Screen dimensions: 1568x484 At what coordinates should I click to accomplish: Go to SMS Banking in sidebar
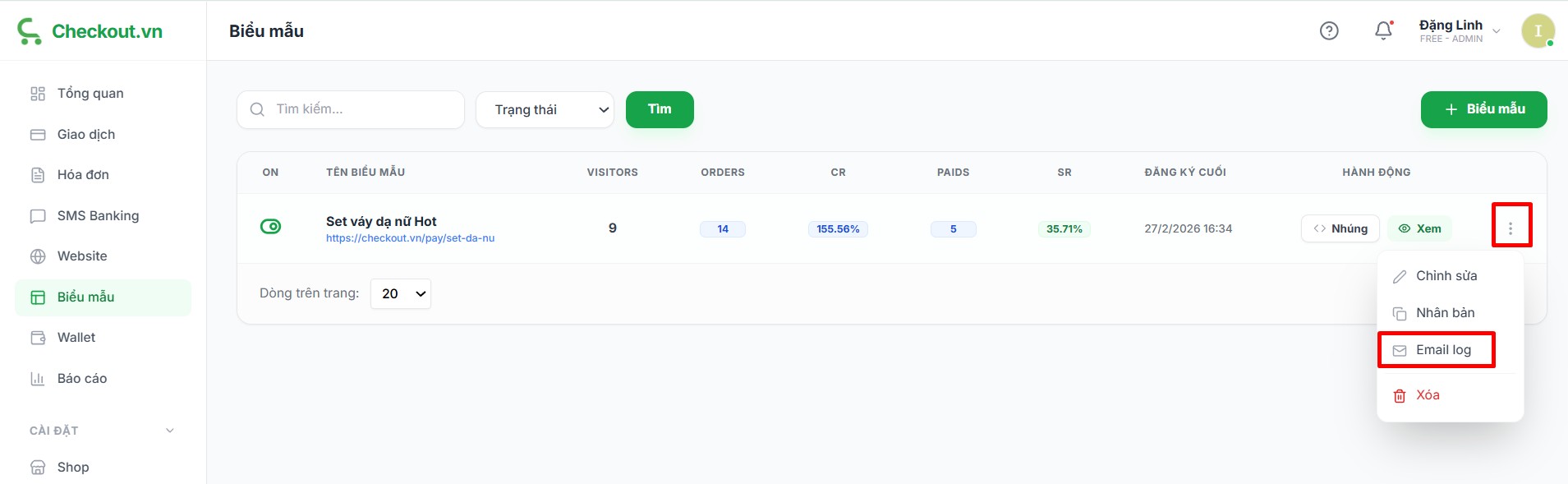[98, 216]
